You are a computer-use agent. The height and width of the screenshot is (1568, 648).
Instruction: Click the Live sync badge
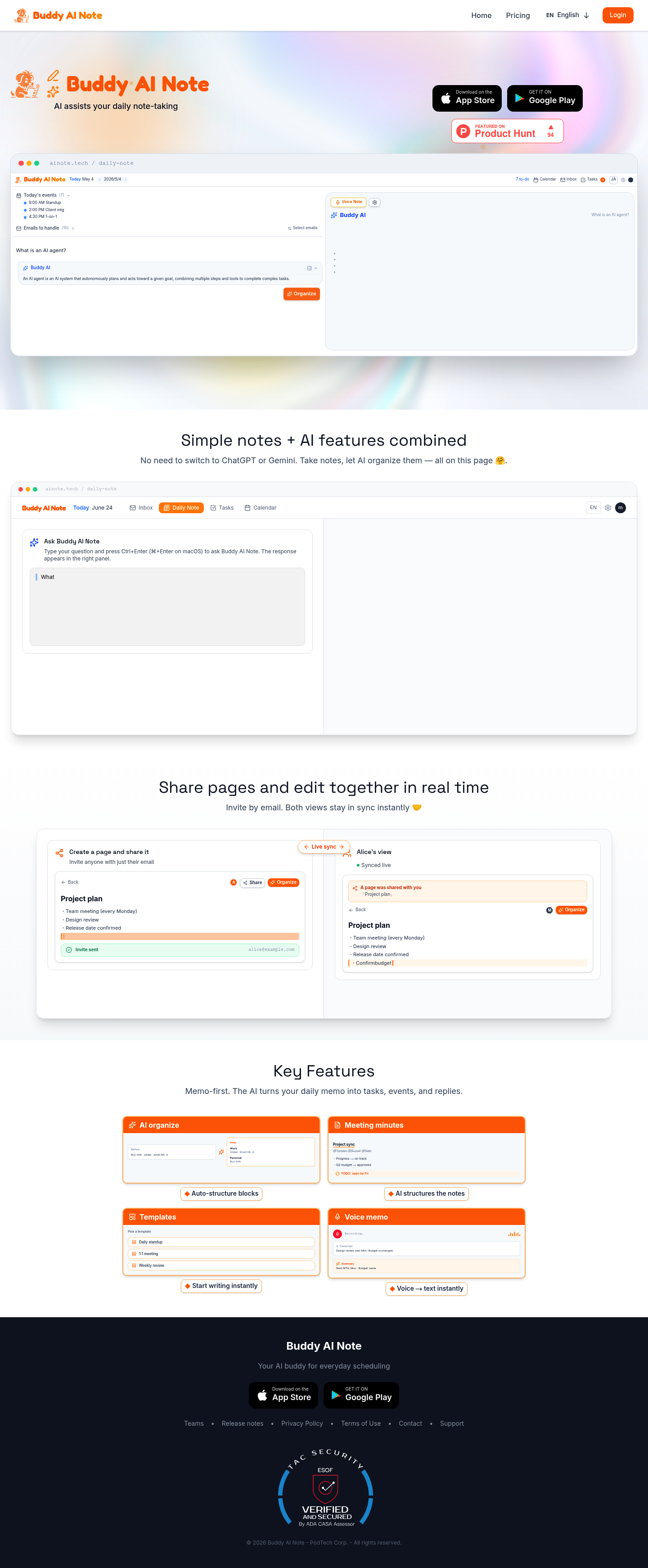[x=324, y=847]
